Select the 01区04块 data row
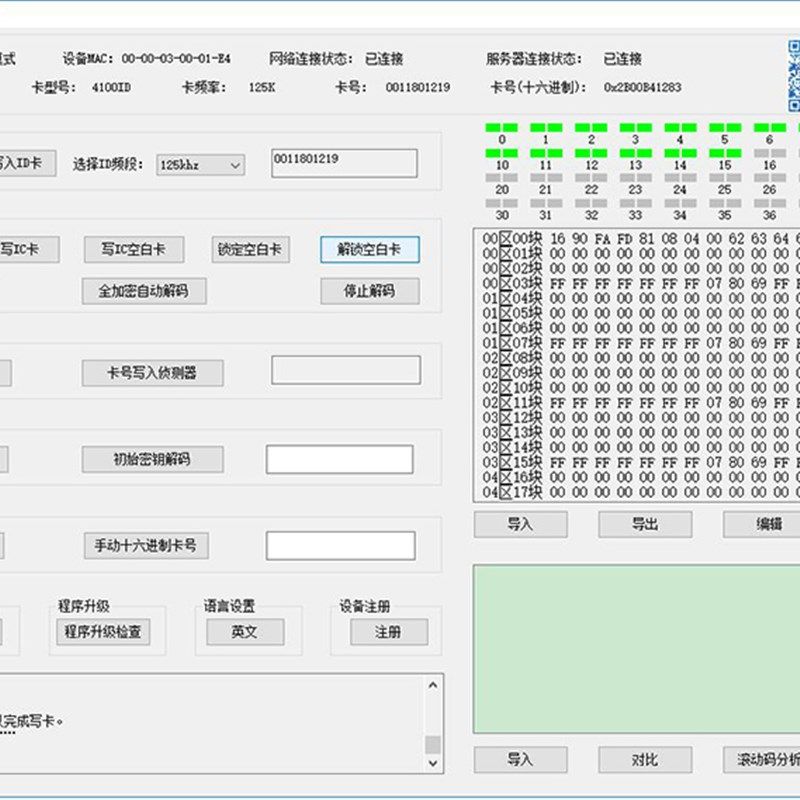Image resolution: width=800 pixels, height=800 pixels. (641, 298)
